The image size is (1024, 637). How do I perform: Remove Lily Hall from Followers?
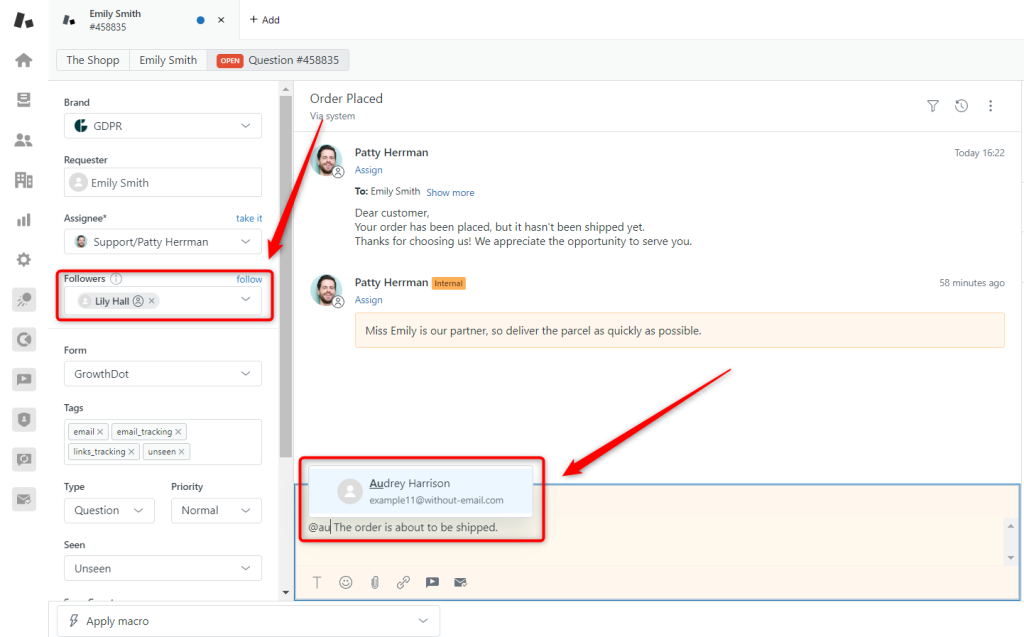[x=152, y=300]
